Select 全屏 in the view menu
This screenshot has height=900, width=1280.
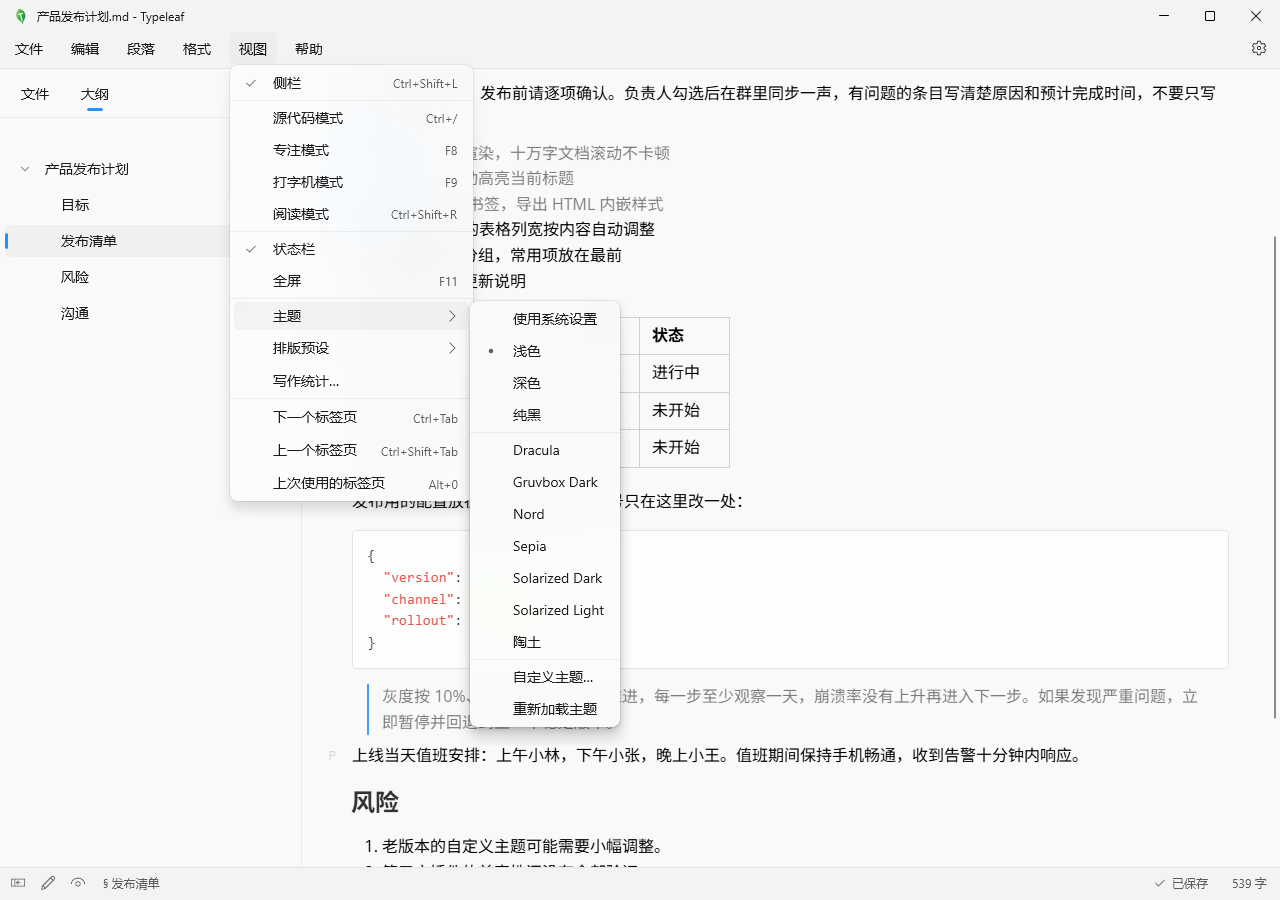[x=351, y=281]
